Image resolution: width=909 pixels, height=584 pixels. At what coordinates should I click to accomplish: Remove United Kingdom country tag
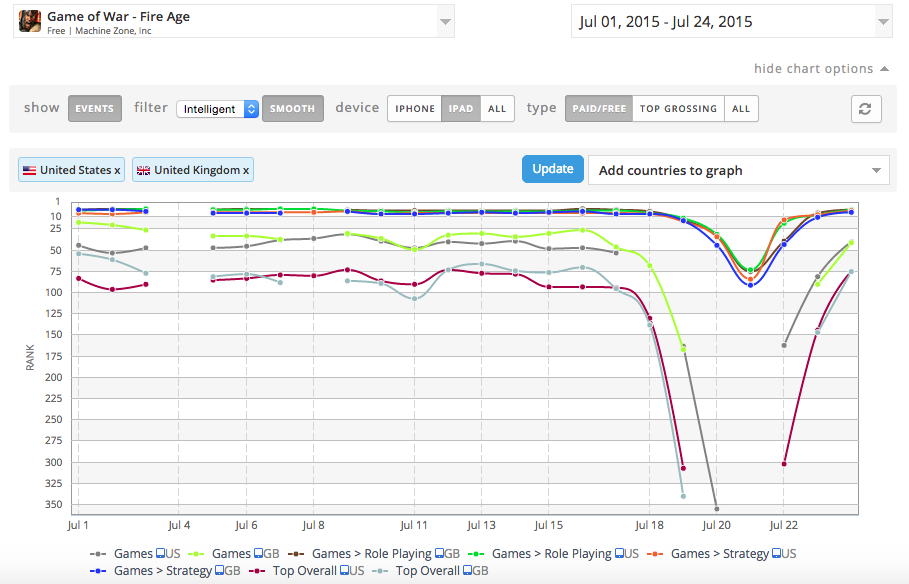245,171
